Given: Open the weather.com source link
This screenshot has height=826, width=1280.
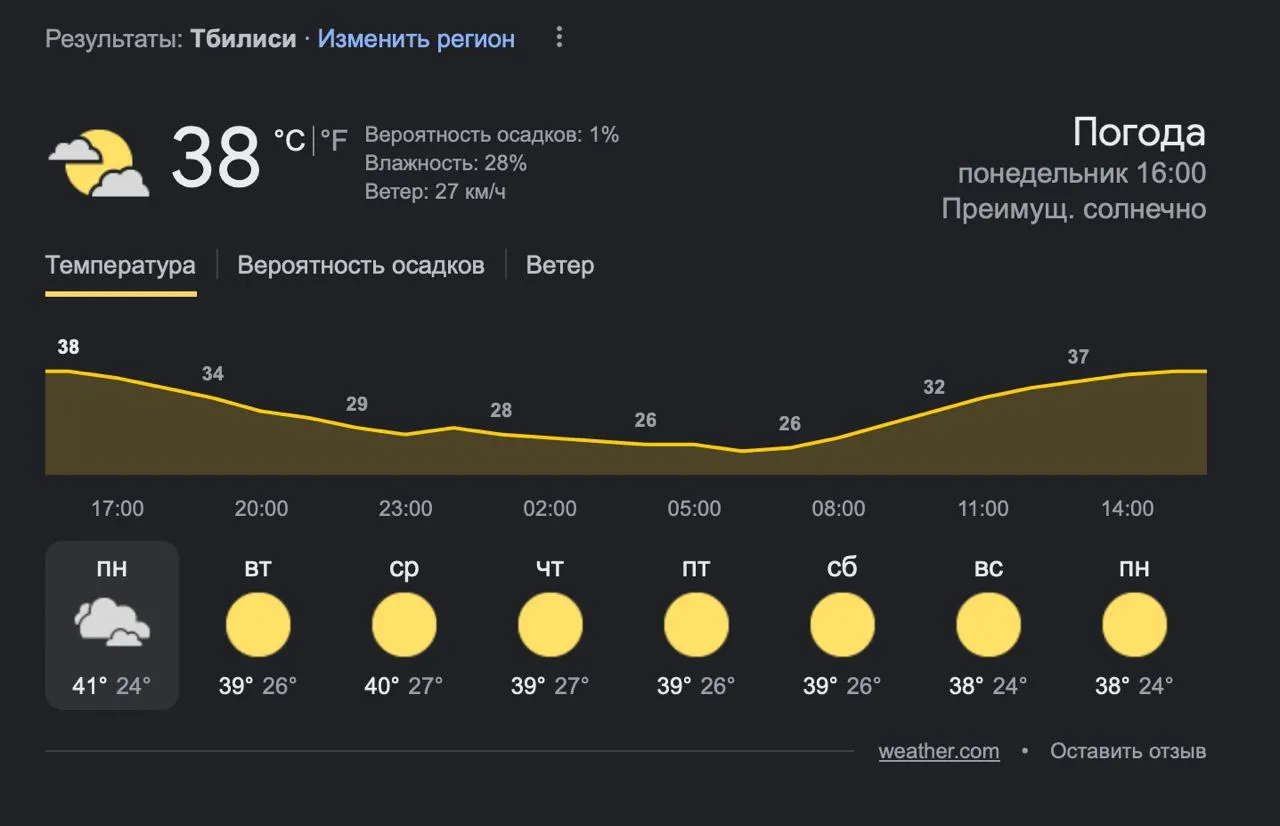Looking at the screenshot, I should 939,751.
